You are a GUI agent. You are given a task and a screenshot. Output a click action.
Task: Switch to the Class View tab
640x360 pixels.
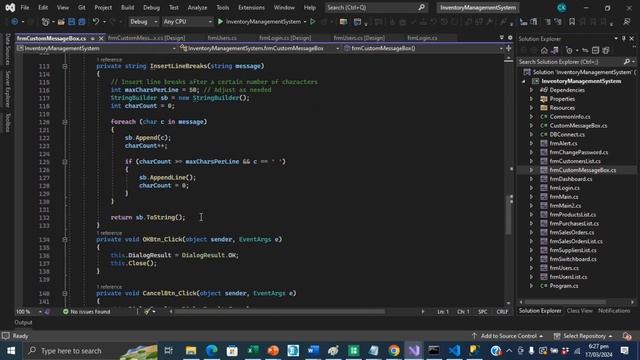click(x=579, y=311)
